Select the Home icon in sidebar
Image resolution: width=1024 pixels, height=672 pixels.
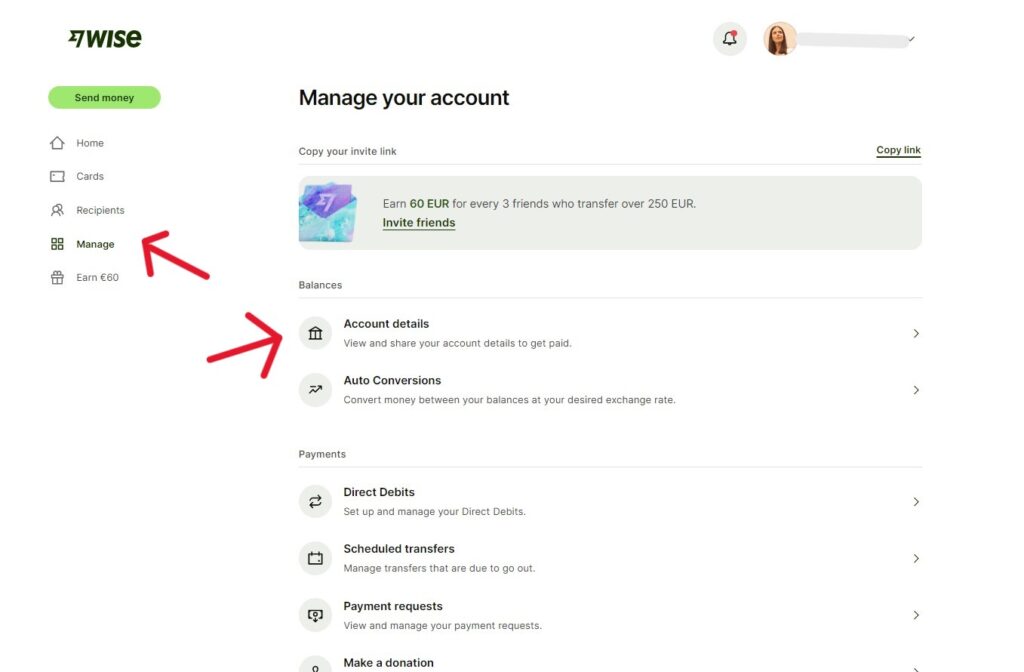coord(58,142)
